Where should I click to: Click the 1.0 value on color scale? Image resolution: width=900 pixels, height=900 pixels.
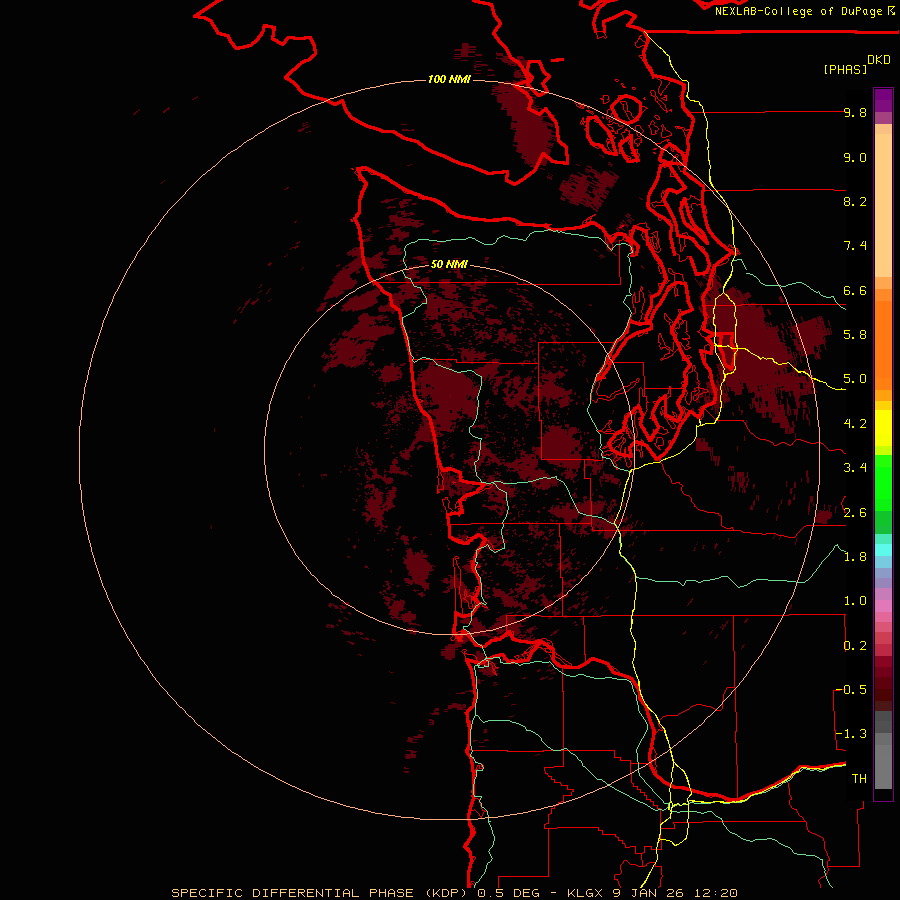point(855,601)
